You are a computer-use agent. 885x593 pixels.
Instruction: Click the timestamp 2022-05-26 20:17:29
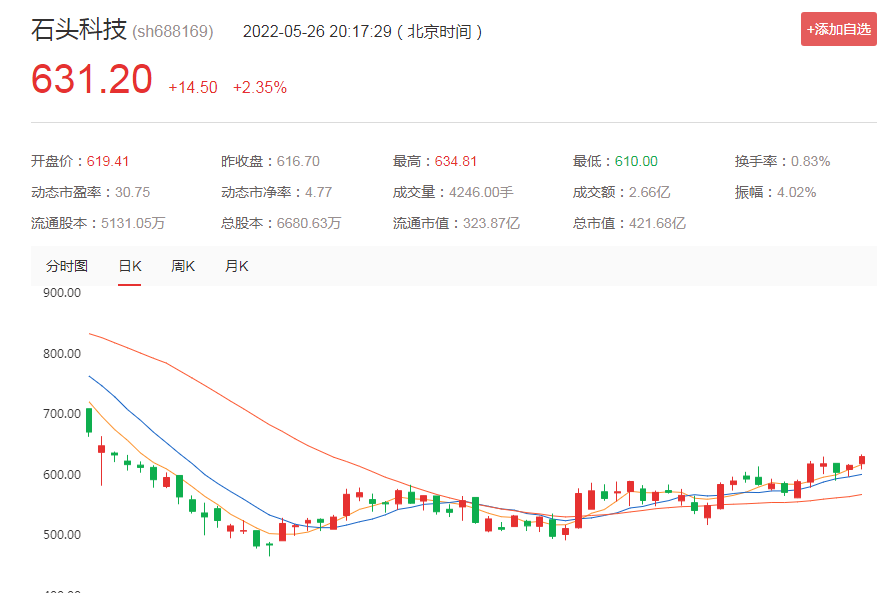tap(317, 31)
